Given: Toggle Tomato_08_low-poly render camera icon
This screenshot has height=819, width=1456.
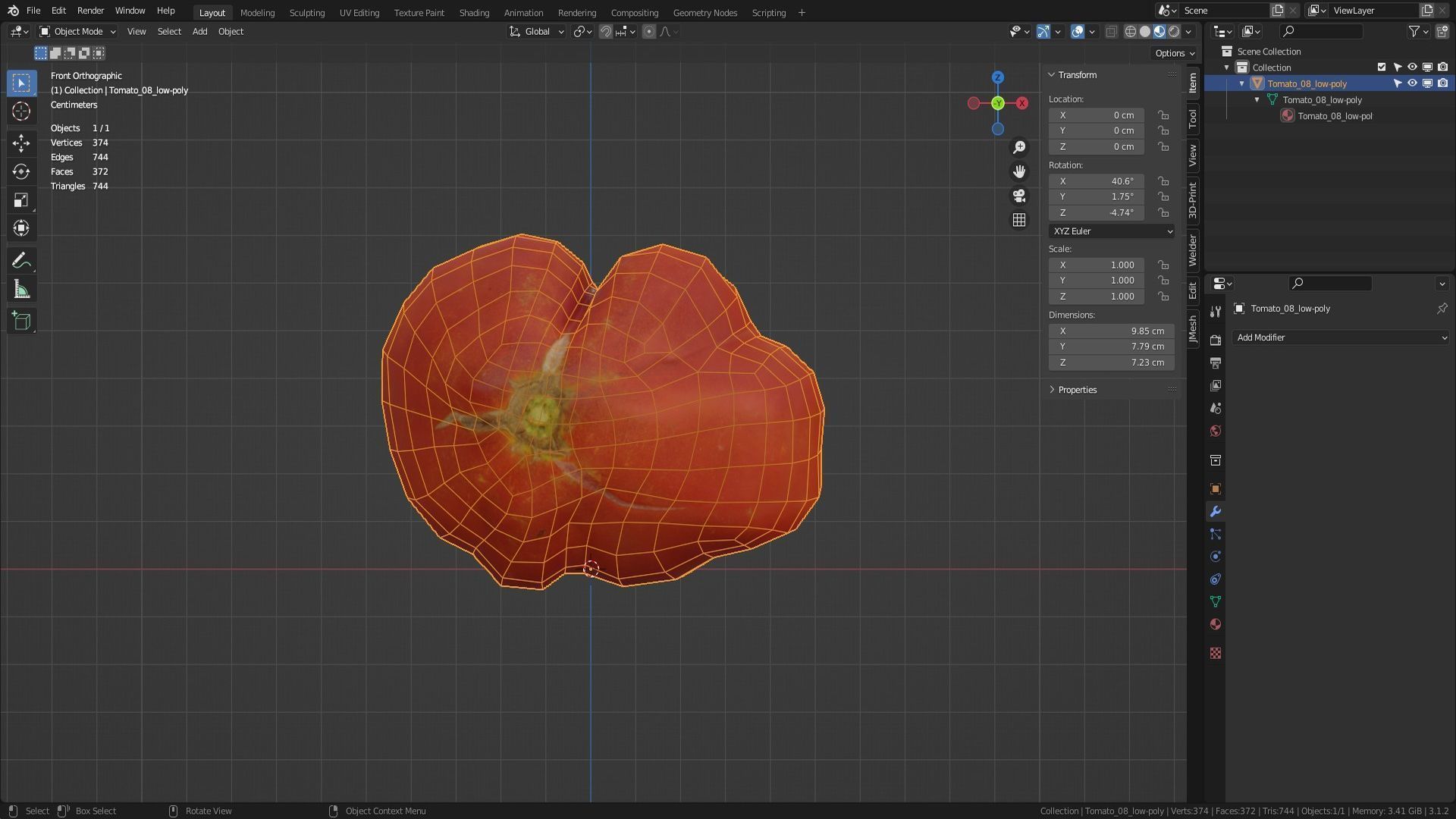Looking at the screenshot, I should tap(1442, 83).
